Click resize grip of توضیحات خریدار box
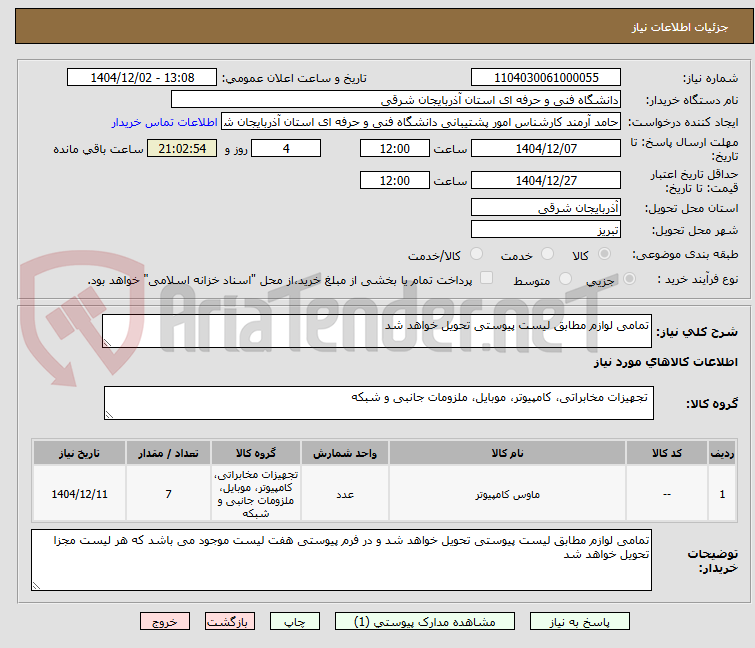755x648 pixels. (x=36, y=586)
